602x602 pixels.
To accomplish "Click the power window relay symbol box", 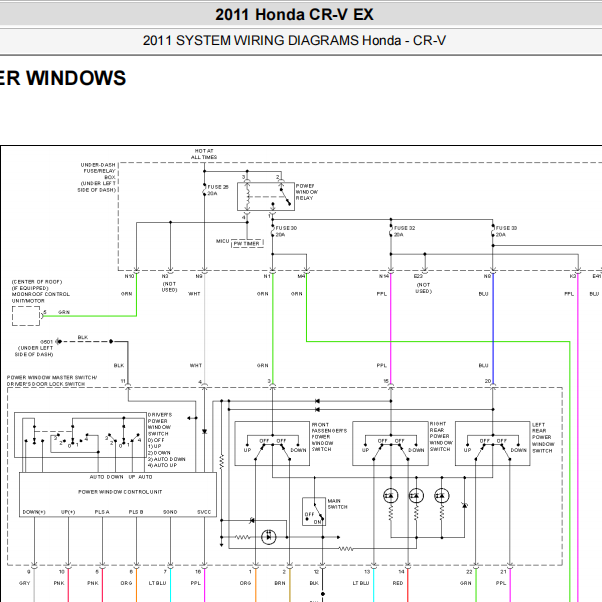I will [x=266, y=196].
